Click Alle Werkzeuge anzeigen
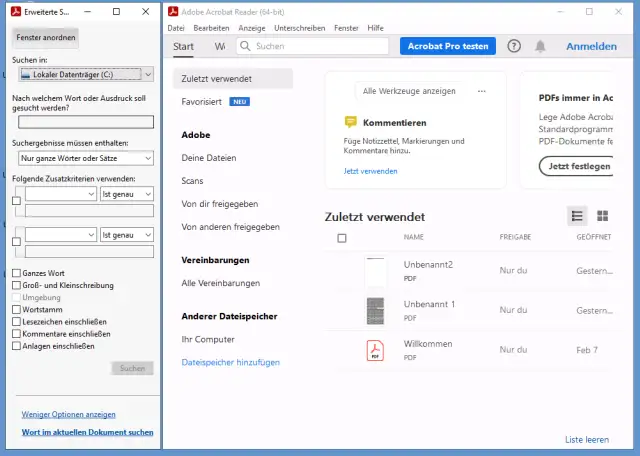Image resolution: width=640 pixels, height=456 pixels. pos(409,91)
